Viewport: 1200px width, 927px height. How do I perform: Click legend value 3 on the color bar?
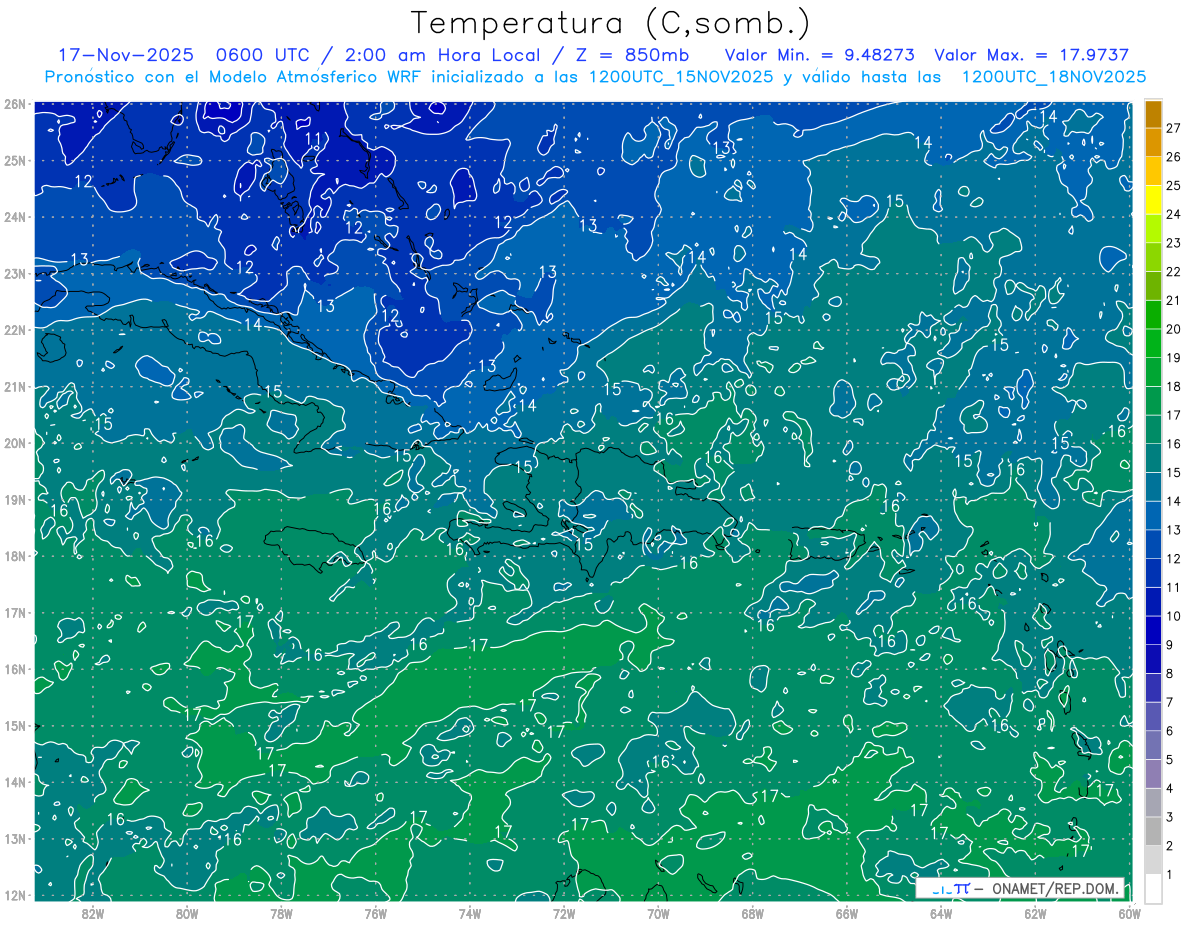1170,817
